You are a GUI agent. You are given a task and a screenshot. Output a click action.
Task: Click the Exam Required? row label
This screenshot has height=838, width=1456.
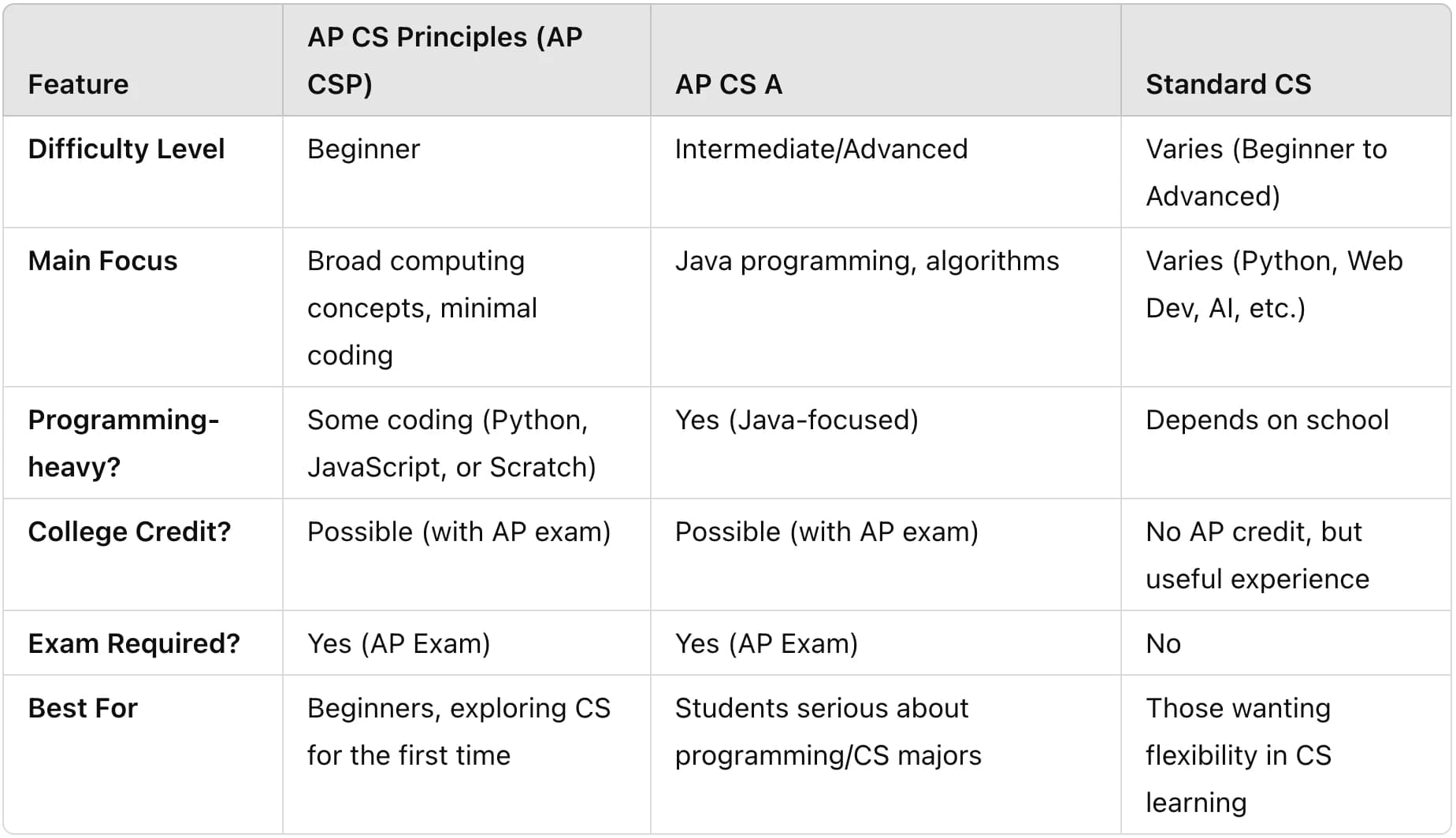tap(134, 643)
